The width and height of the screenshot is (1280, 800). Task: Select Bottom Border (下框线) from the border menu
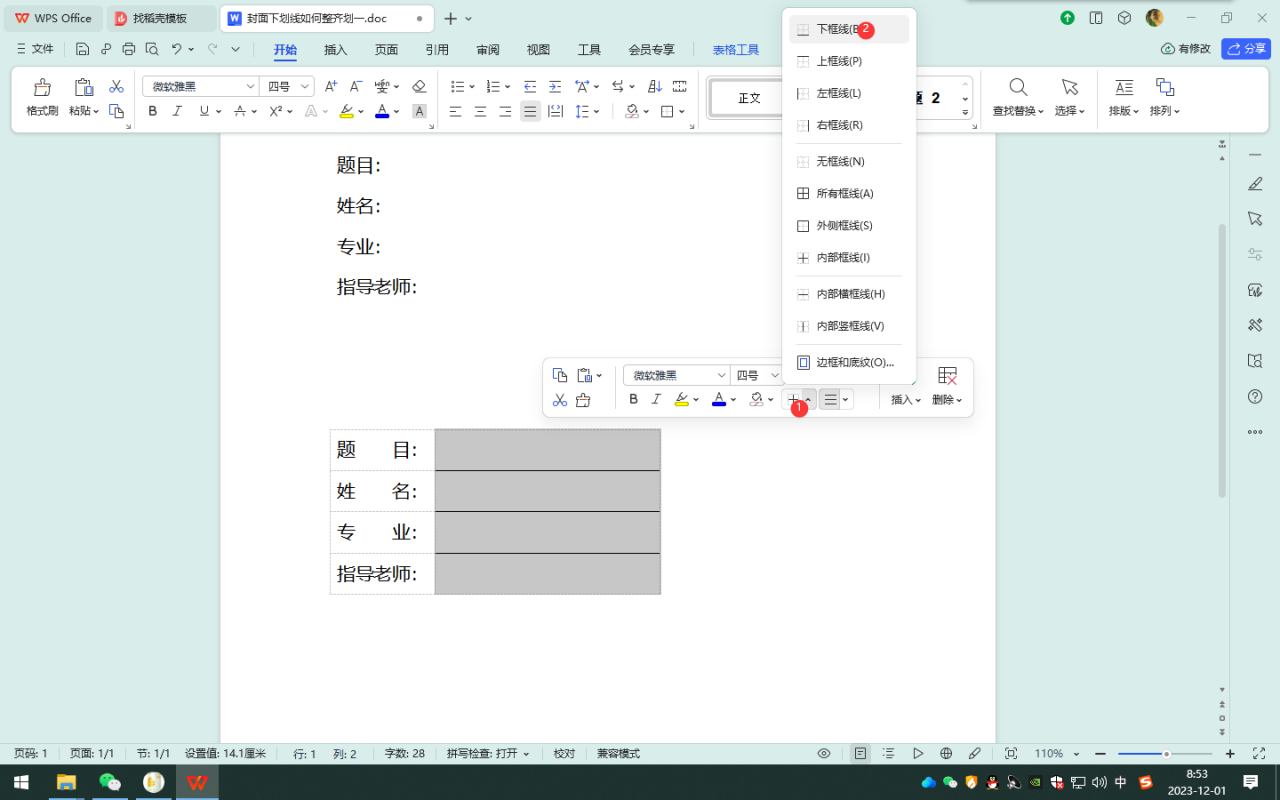coord(849,29)
